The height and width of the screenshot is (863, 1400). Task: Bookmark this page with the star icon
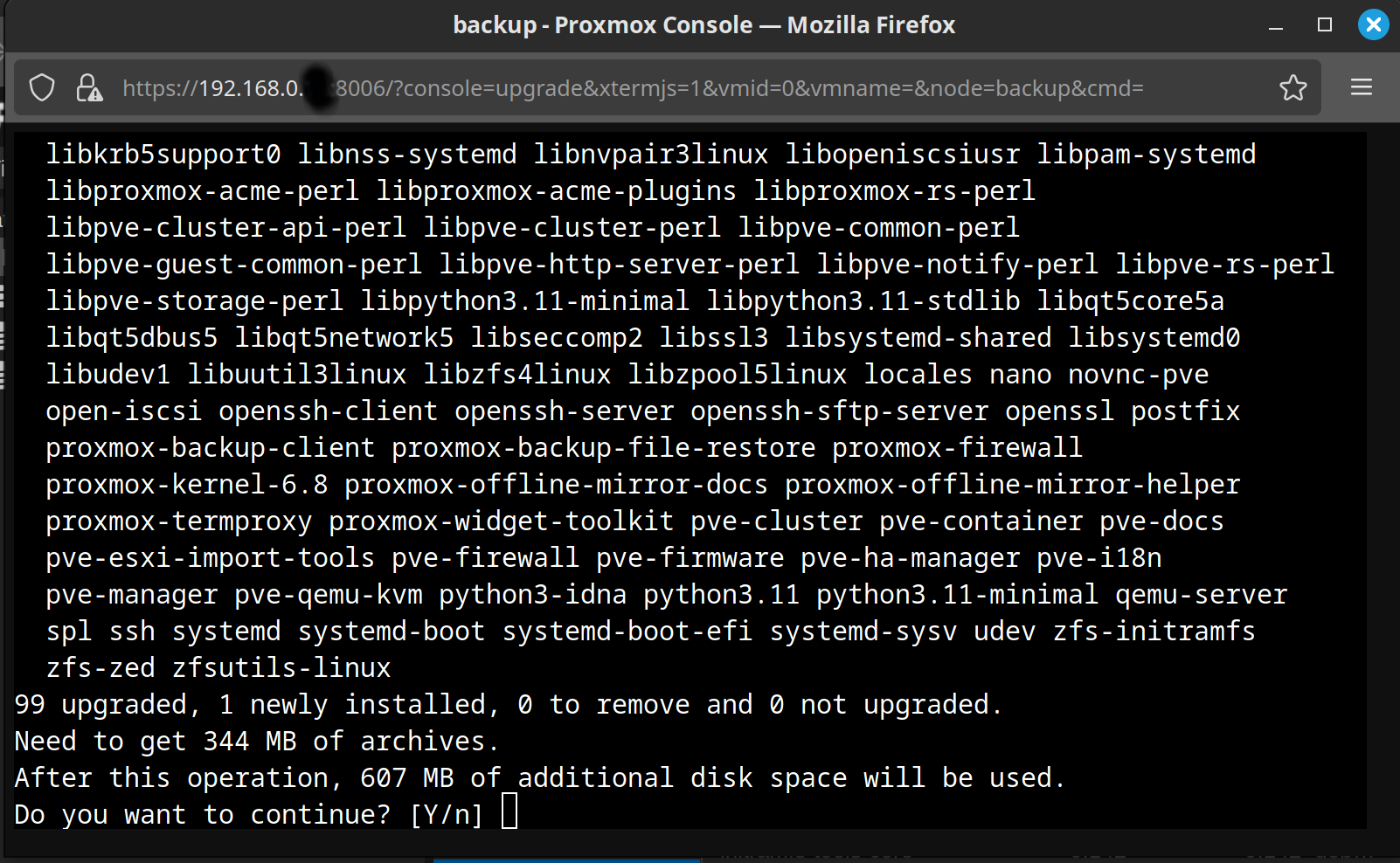[x=1293, y=87]
